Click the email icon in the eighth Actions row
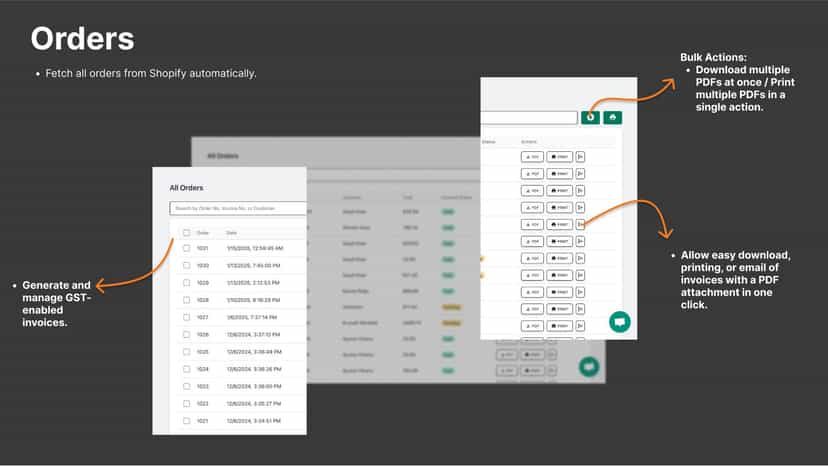Screen dimensions: 828x466 pyautogui.click(x=580, y=275)
